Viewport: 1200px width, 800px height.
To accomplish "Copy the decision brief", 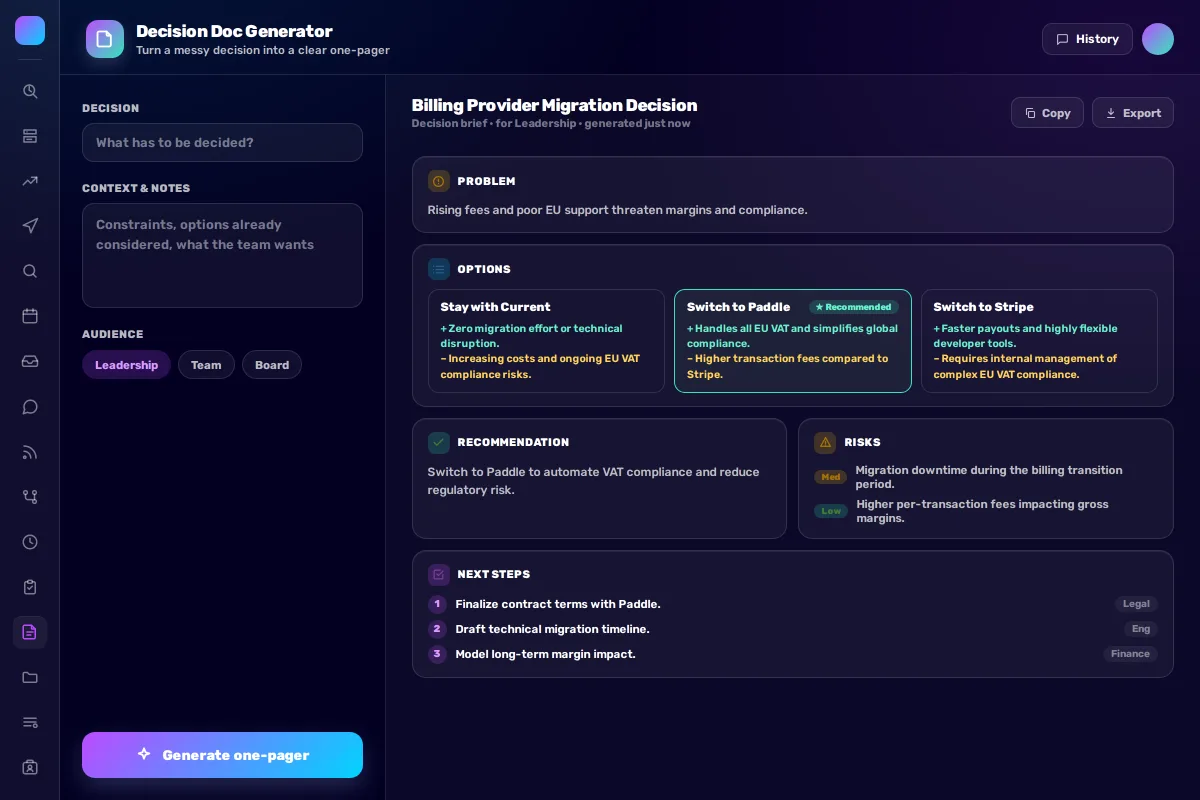I will tap(1047, 113).
